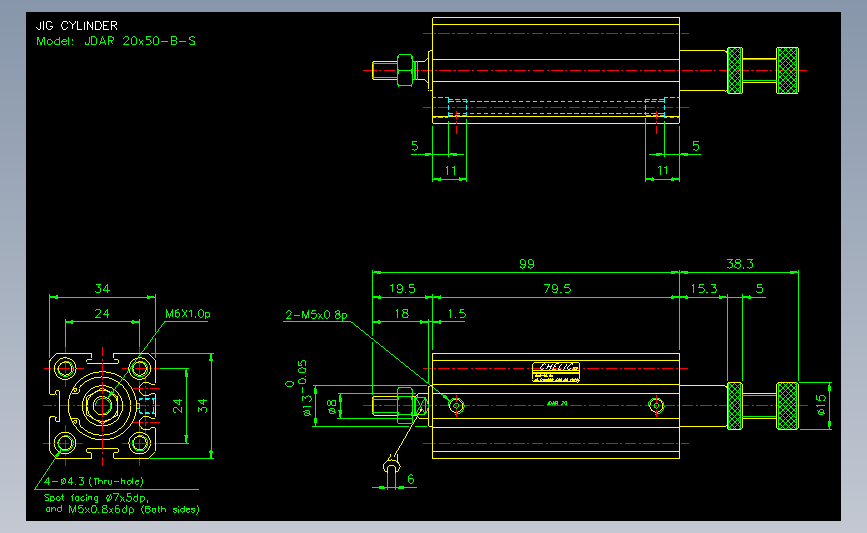Click the JIG CYLINDER title text

(76, 25)
